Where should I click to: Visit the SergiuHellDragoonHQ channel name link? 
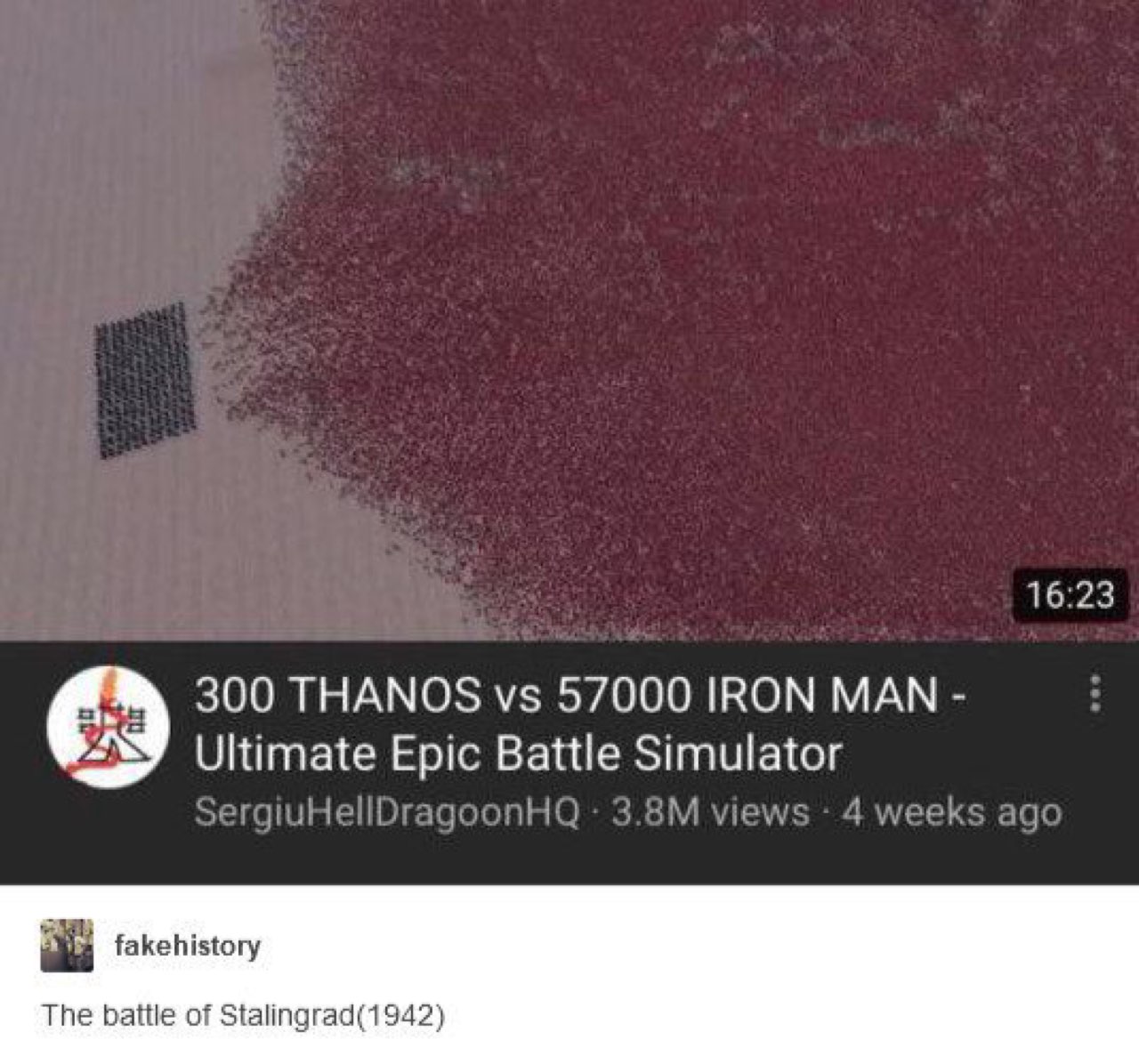tap(387, 812)
